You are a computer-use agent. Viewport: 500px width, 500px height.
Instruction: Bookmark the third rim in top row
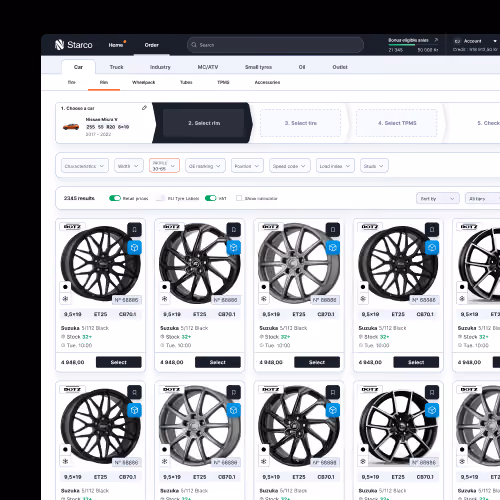point(333,229)
